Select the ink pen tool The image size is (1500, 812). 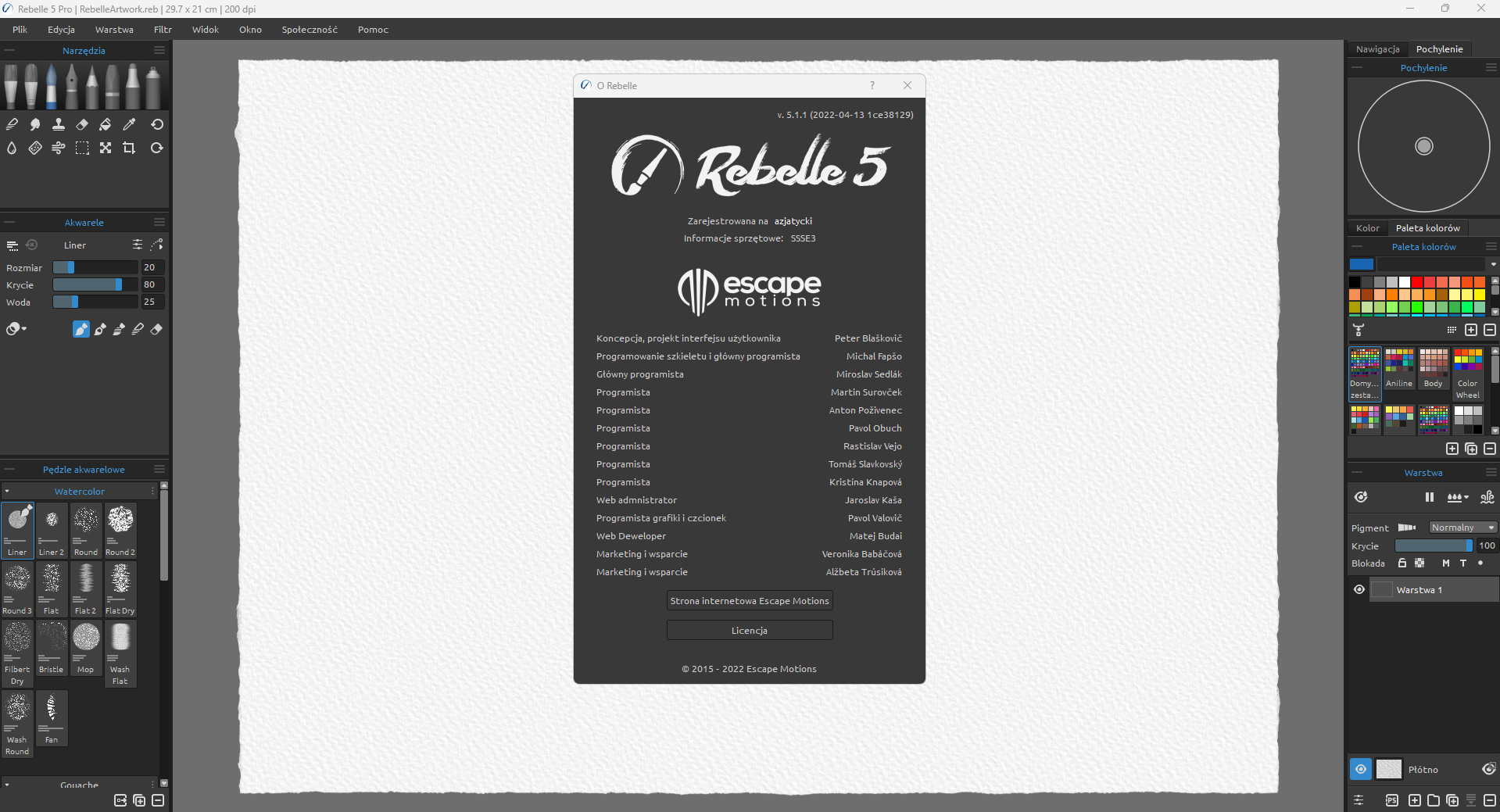tap(72, 86)
